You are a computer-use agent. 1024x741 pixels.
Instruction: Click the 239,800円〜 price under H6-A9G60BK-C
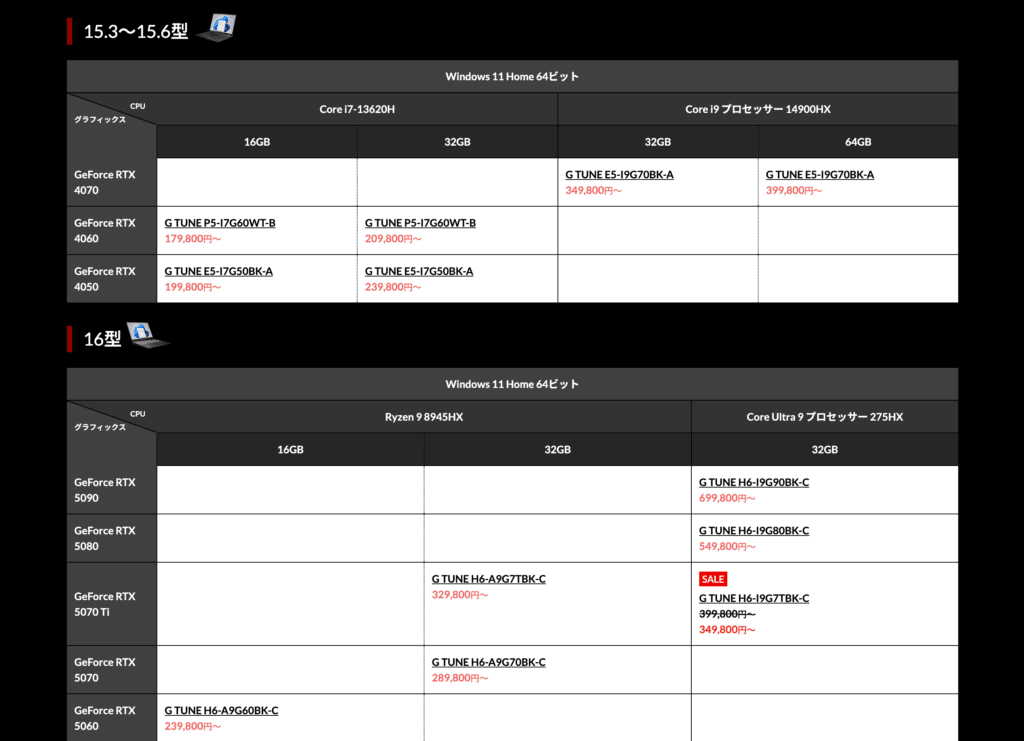[x=193, y=727]
